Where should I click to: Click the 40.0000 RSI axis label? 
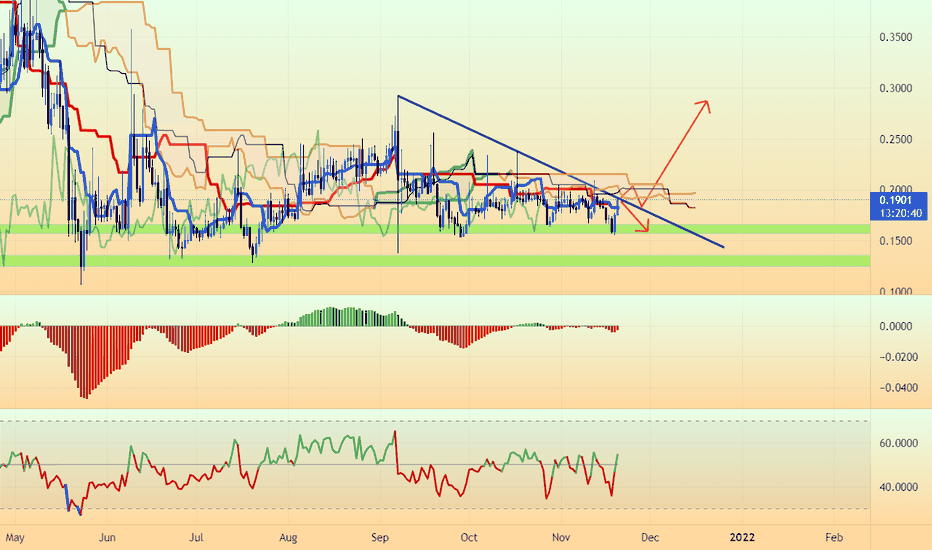tap(898, 487)
